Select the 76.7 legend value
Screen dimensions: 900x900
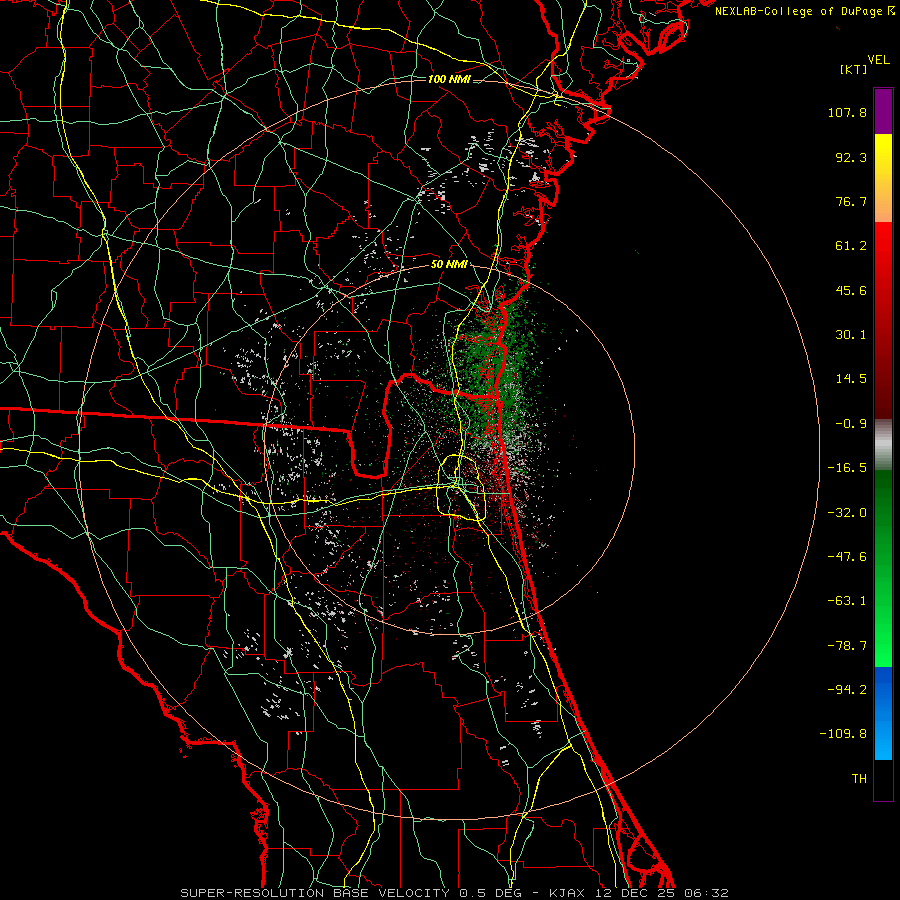[x=851, y=201]
